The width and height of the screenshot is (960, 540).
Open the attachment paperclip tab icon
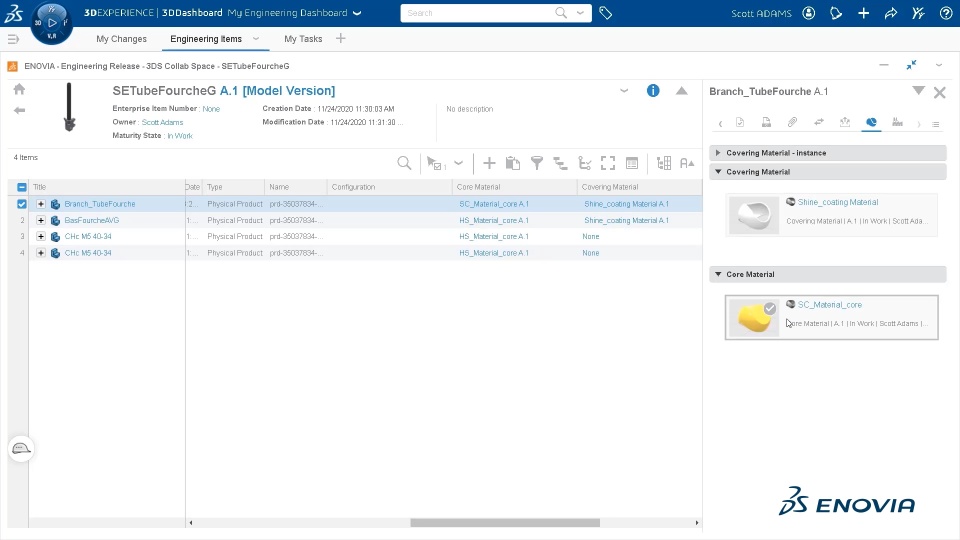[792, 122]
